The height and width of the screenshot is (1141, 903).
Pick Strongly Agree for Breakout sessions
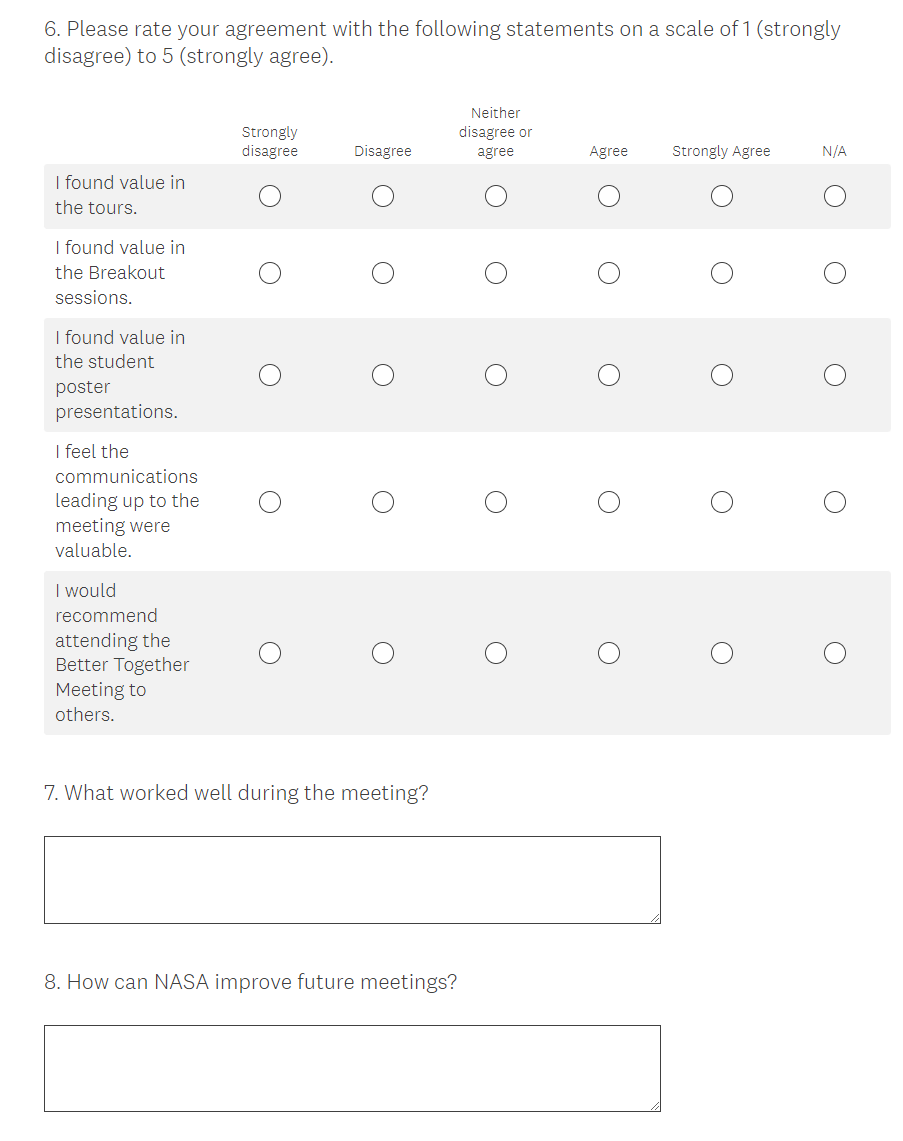pos(721,273)
